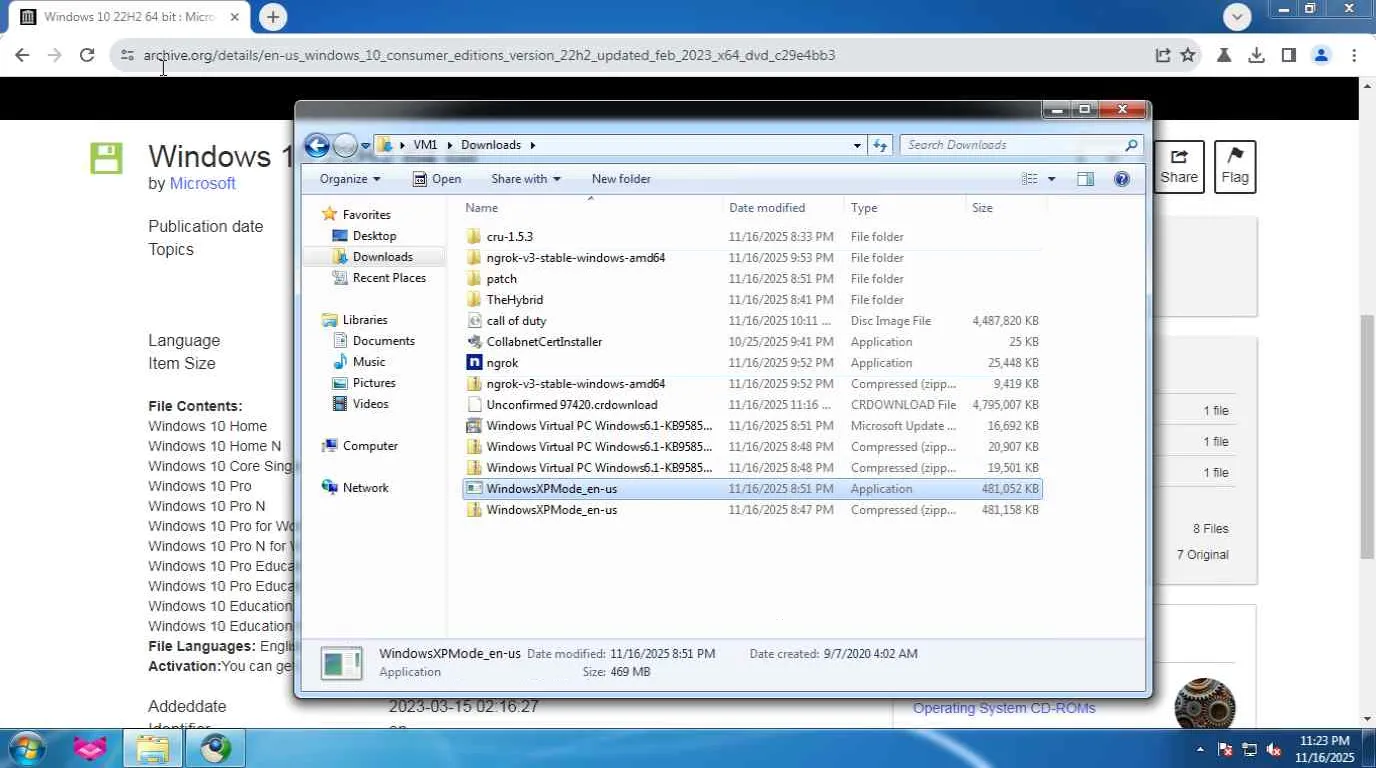Toggle the Explorer preview pane
This screenshot has height=768, width=1376.
(x=1085, y=179)
